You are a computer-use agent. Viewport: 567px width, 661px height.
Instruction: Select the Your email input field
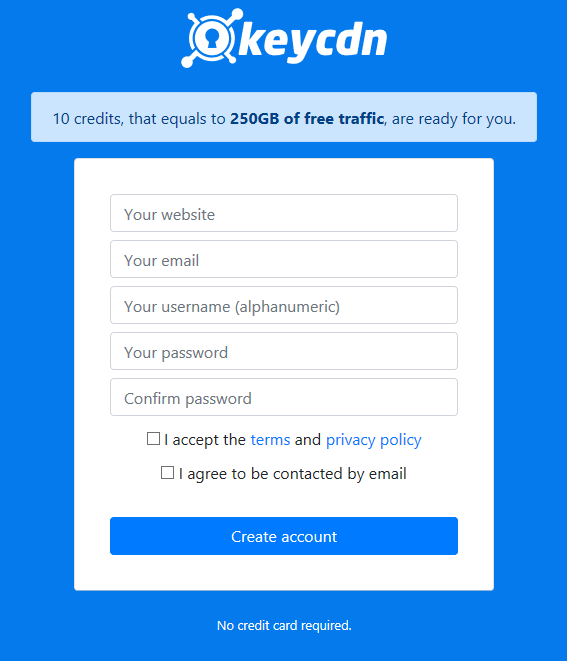(x=284, y=259)
